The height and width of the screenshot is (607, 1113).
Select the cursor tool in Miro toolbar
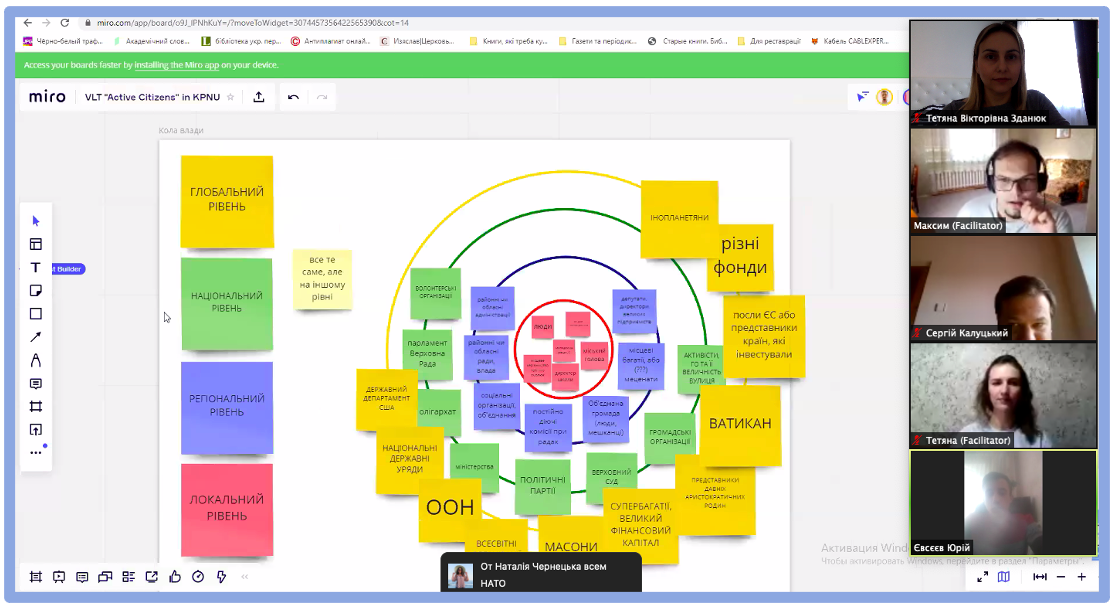(36, 221)
